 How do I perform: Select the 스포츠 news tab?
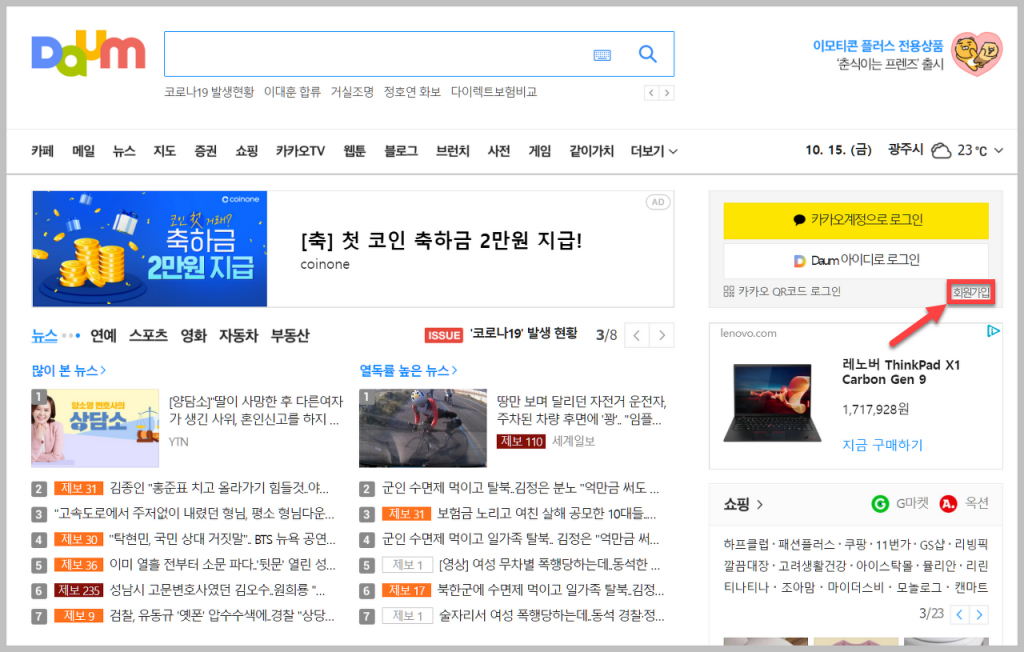point(148,336)
